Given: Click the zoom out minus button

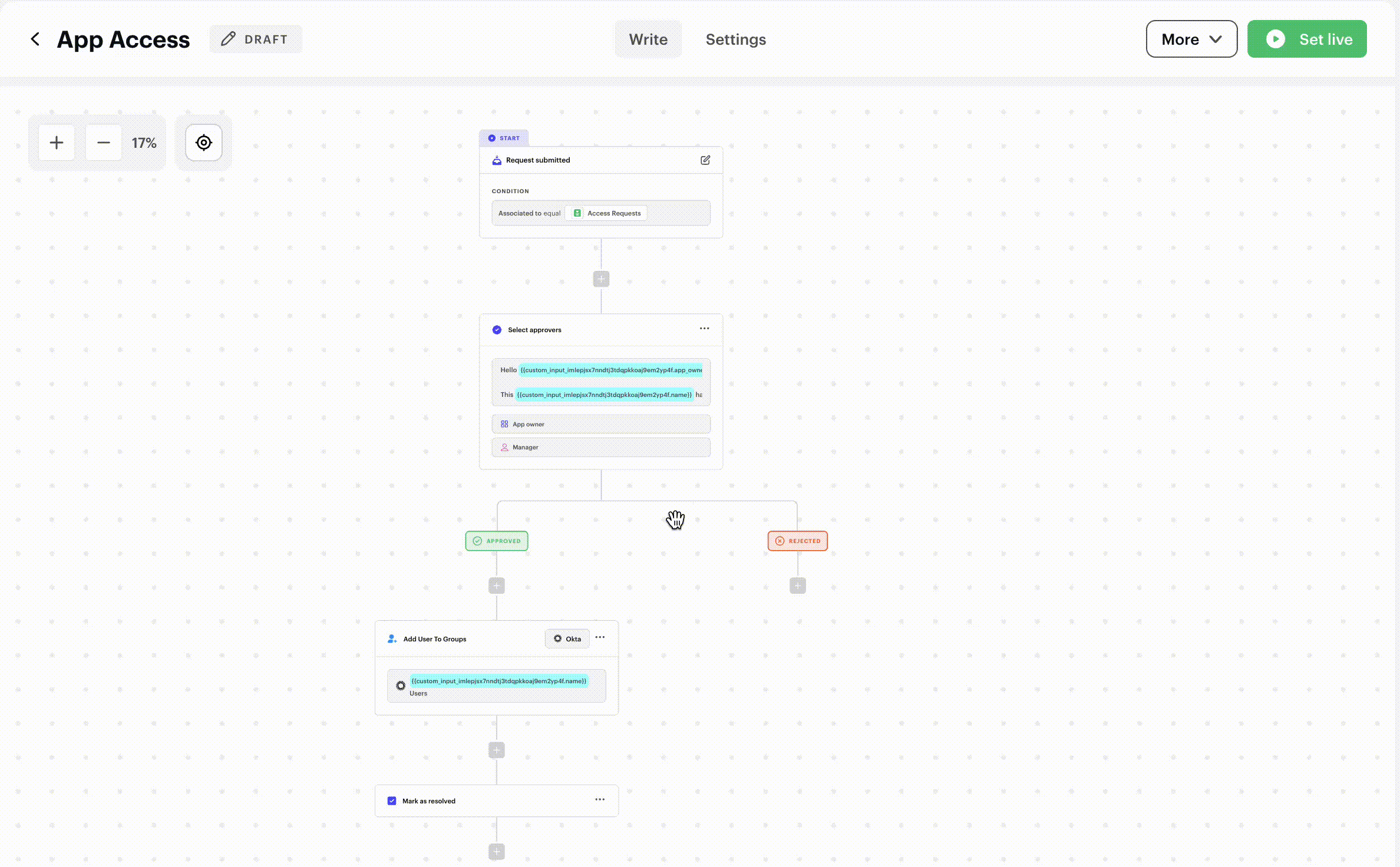Looking at the screenshot, I should coord(103,143).
